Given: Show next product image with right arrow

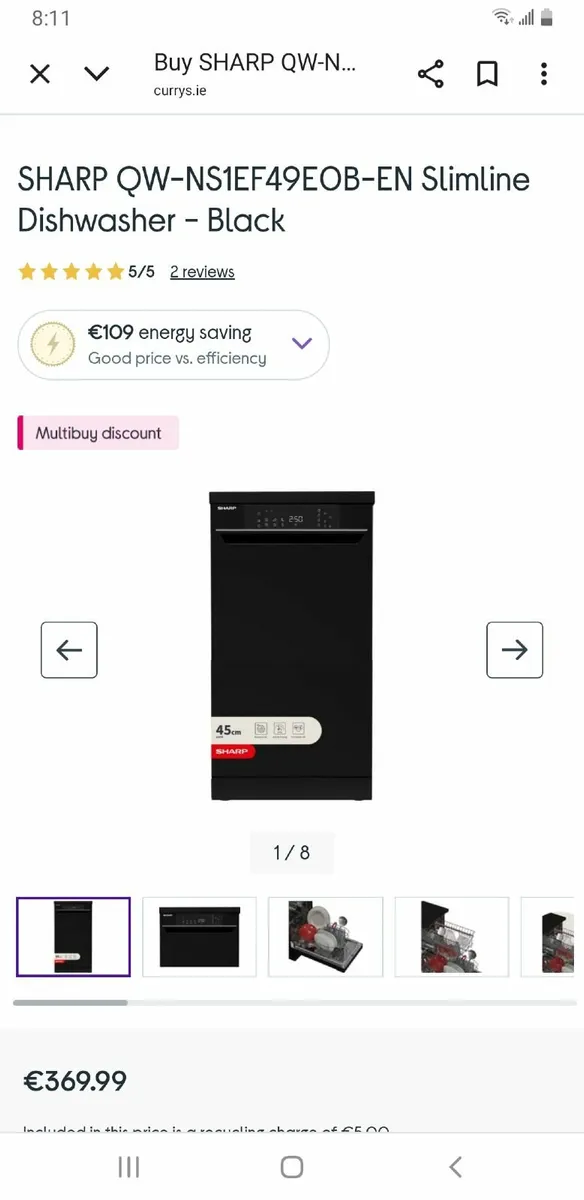Looking at the screenshot, I should [x=515, y=650].
